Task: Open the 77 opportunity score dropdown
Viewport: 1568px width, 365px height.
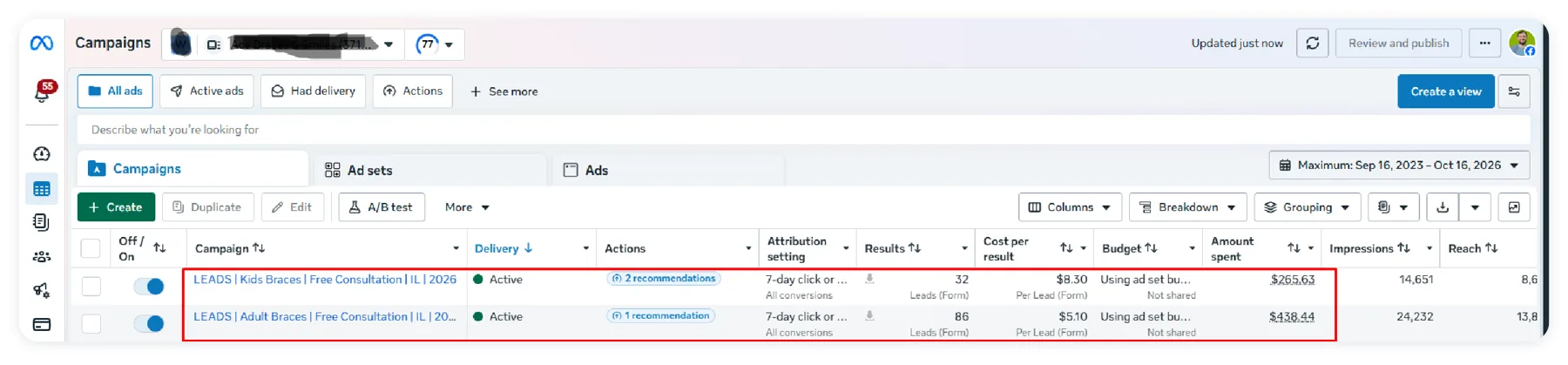Action: (x=434, y=44)
